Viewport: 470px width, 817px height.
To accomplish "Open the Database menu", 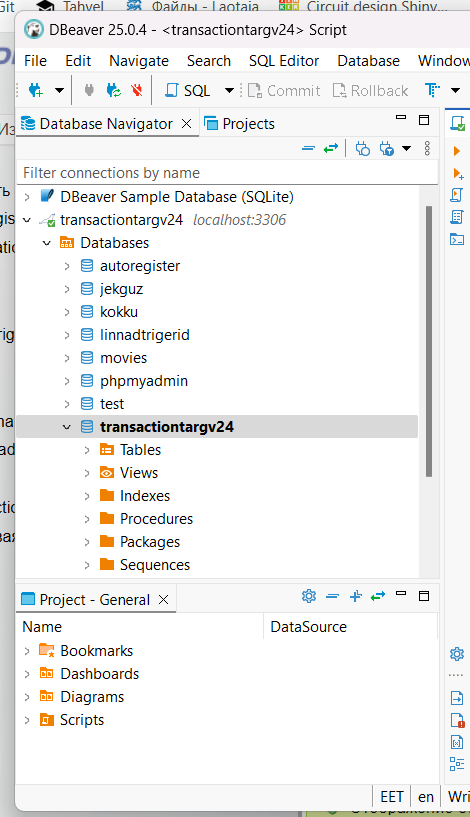I will click(x=368, y=61).
